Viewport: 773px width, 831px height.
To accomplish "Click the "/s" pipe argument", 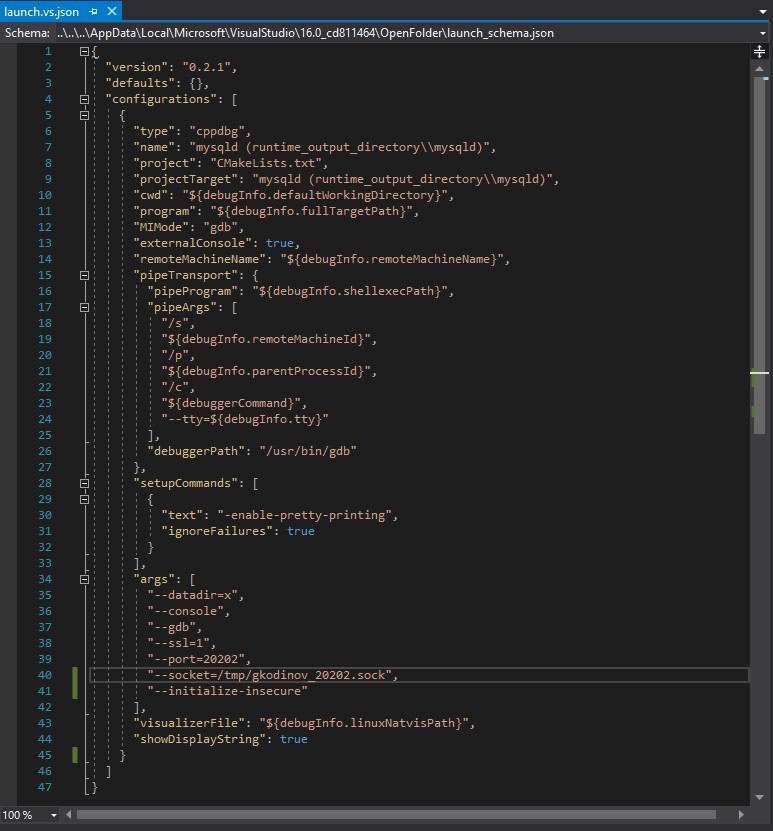I will [175, 323].
